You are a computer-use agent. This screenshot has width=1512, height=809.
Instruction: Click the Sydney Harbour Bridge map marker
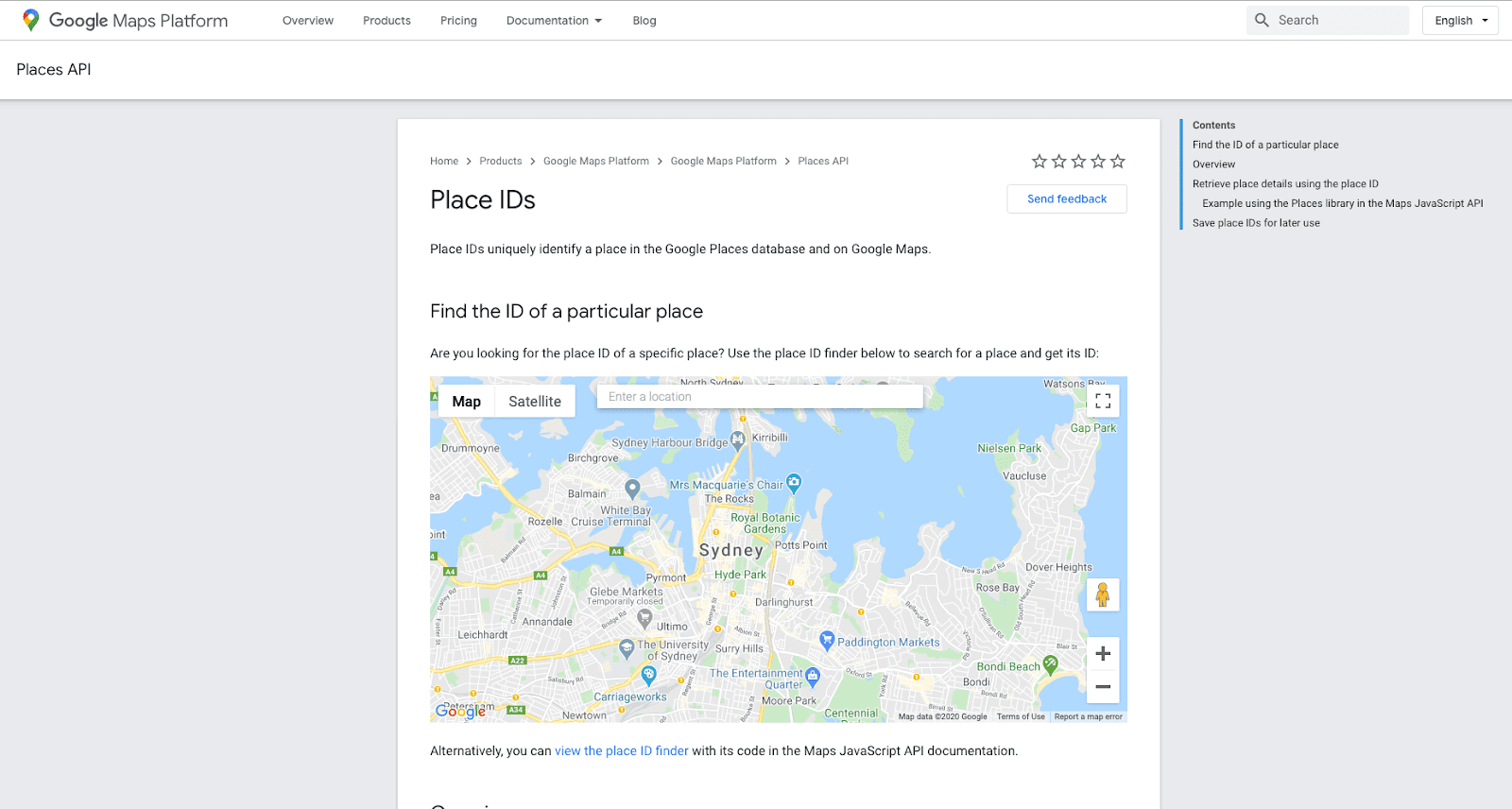[738, 439]
